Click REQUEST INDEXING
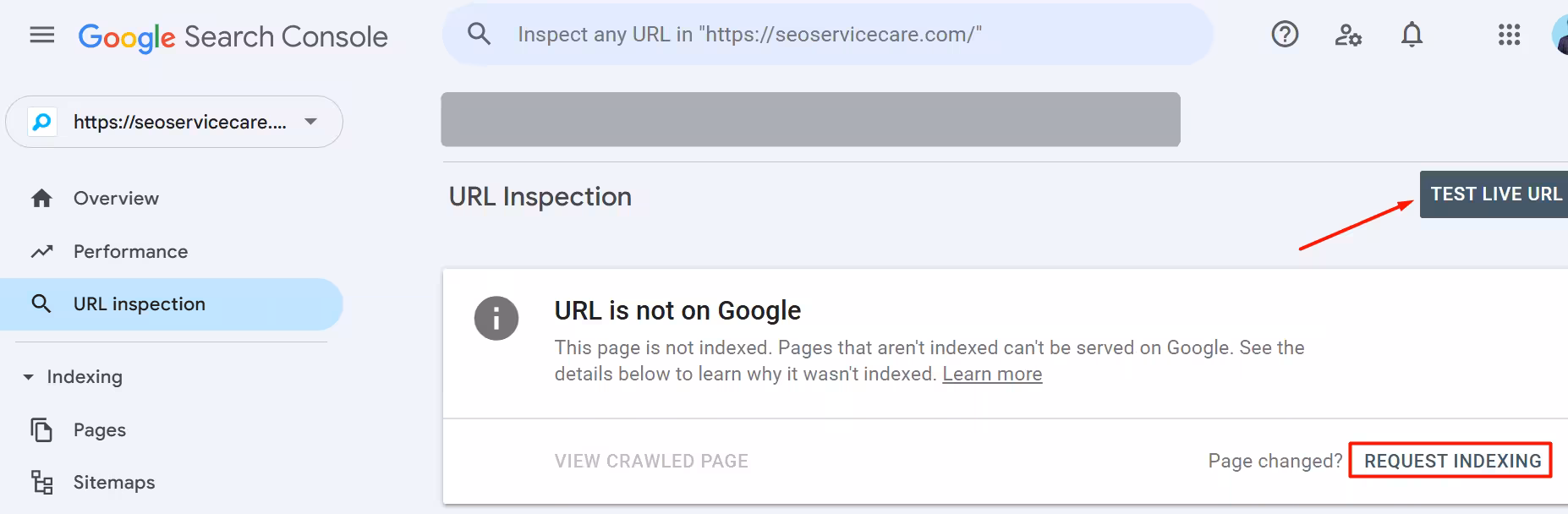Viewport: 1568px width, 514px height. coord(1451,461)
